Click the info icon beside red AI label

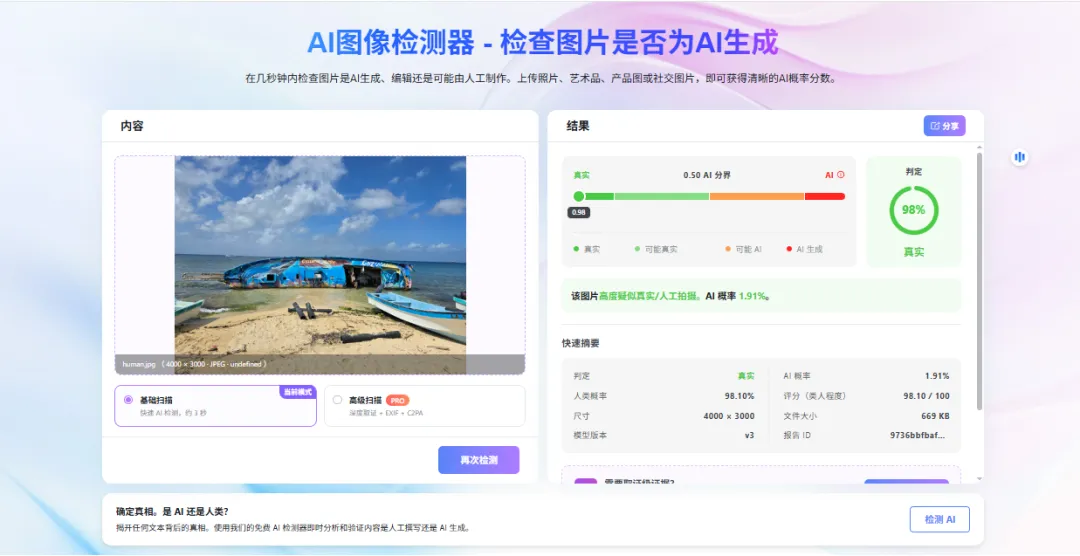click(x=840, y=175)
